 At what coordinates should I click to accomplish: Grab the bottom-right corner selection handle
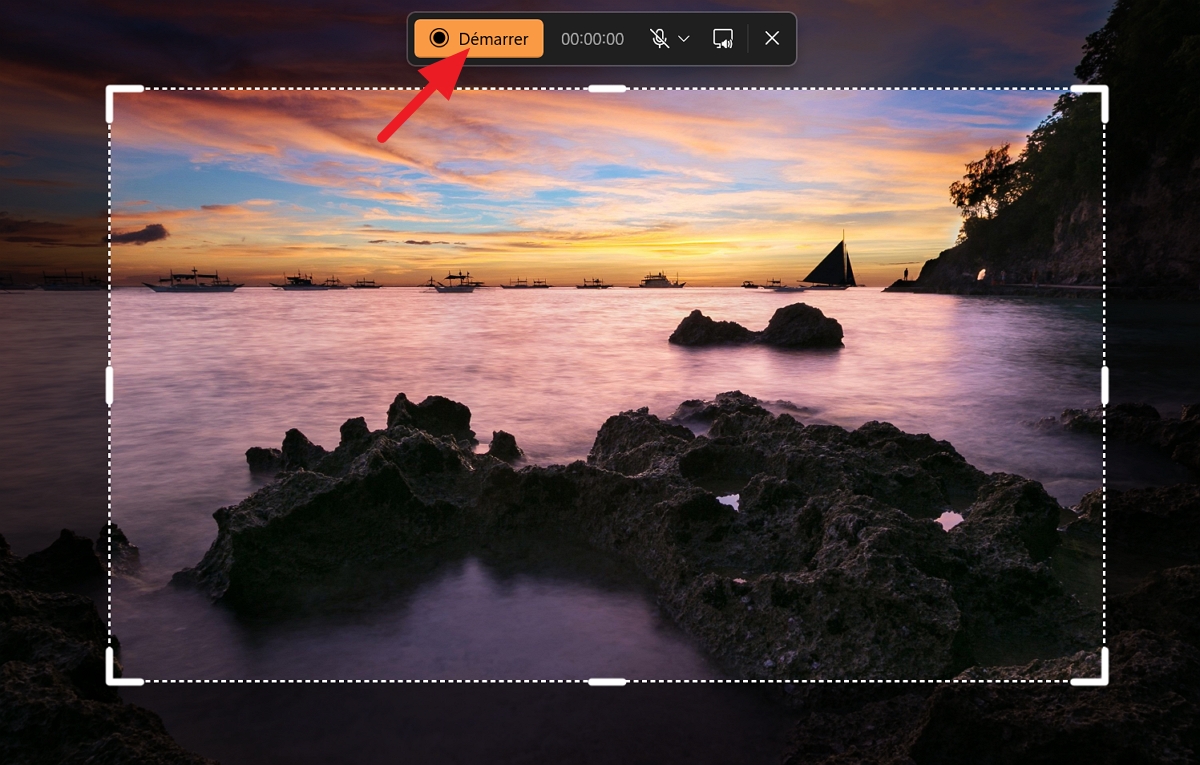(x=1090, y=667)
